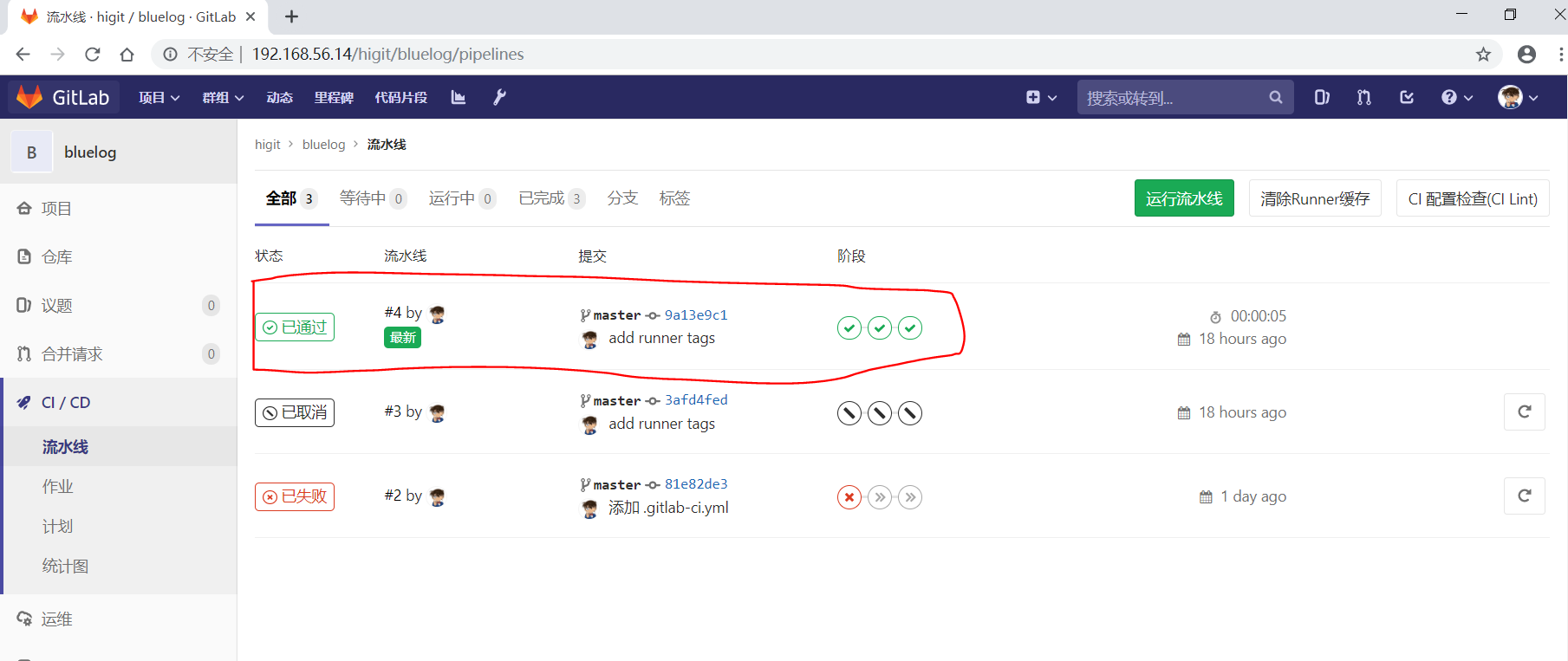Image resolution: width=1568 pixels, height=661 pixels.
Task: Open merge requests icon in top navbar
Action: pyautogui.click(x=1364, y=97)
